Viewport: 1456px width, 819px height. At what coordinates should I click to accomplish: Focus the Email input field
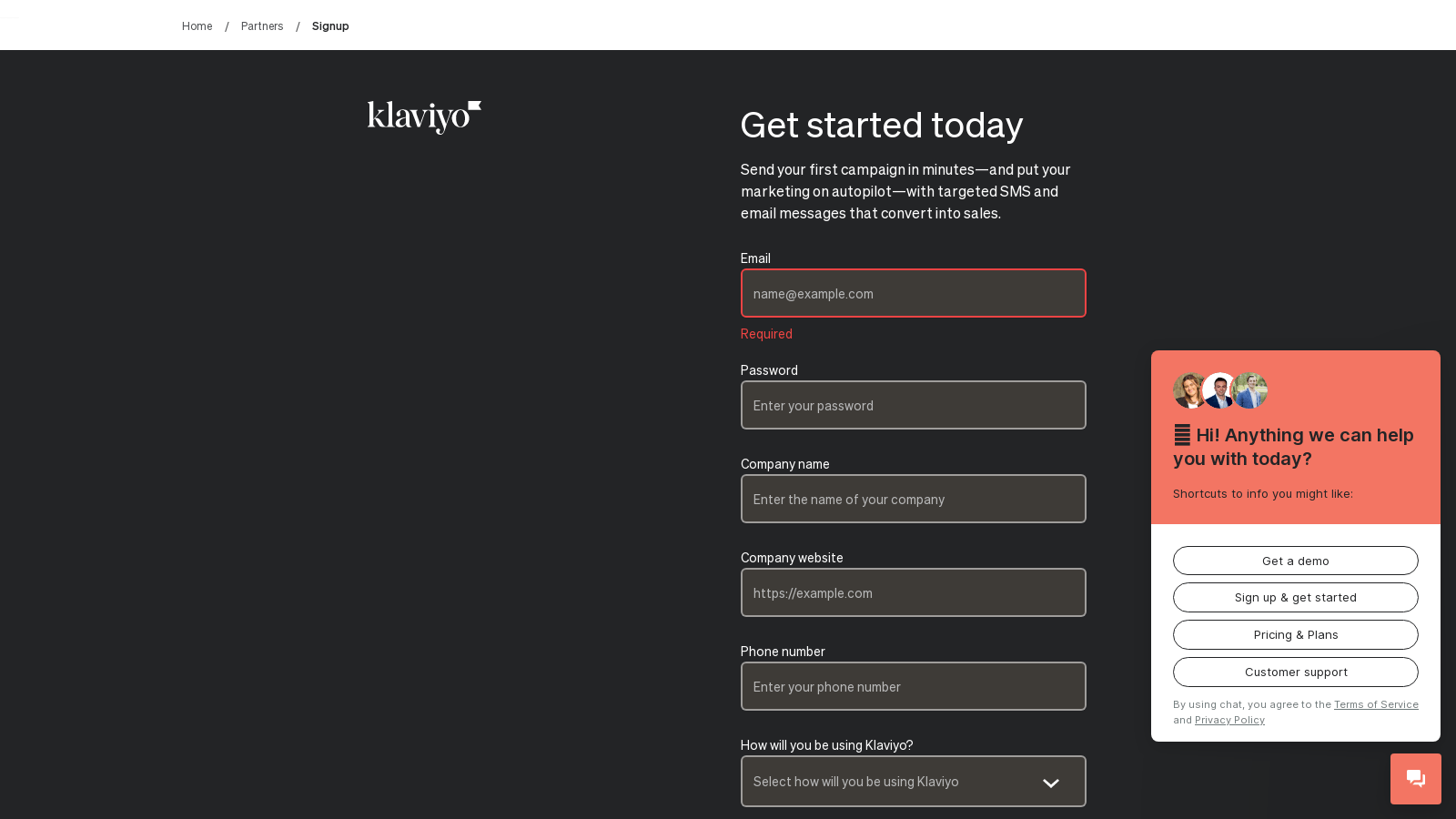(x=914, y=293)
